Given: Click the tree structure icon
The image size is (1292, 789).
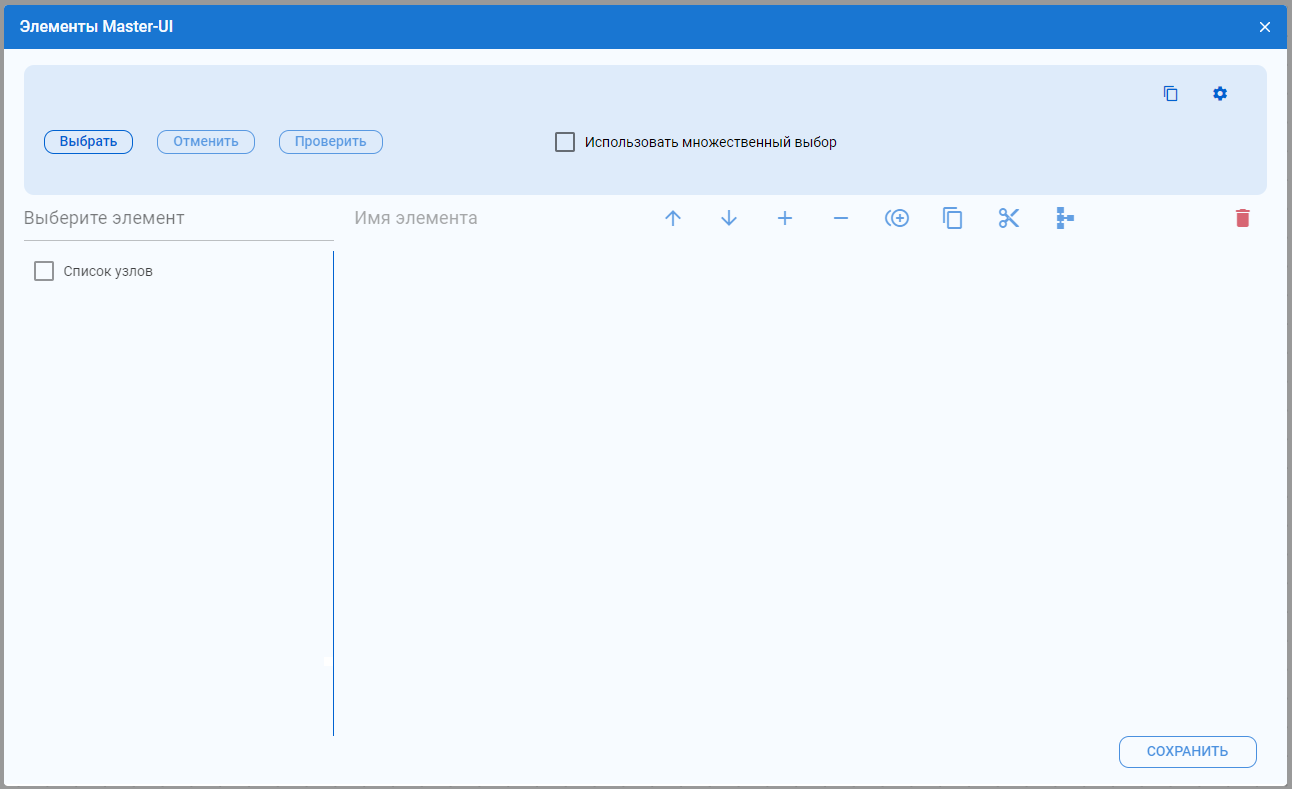Looking at the screenshot, I should (x=1065, y=218).
